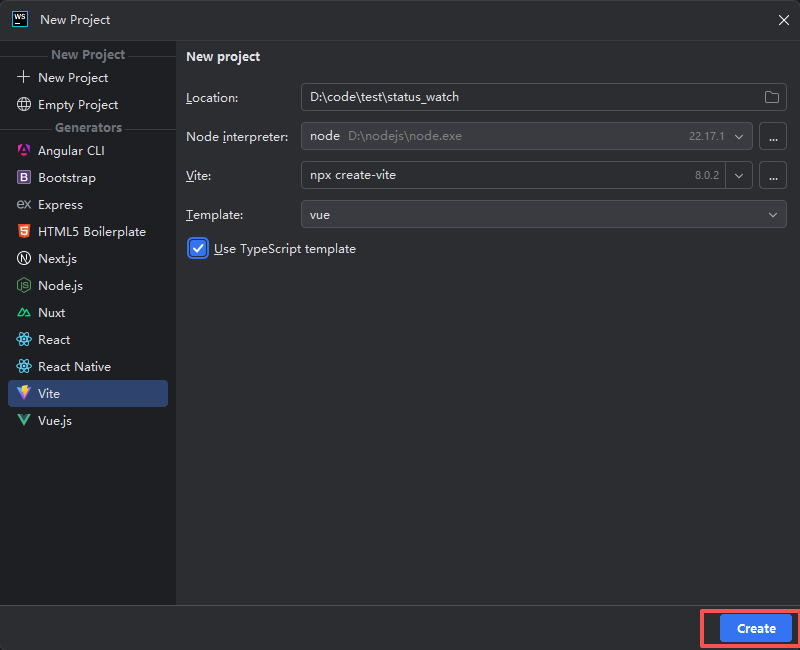Choose the Express generator

88,205
